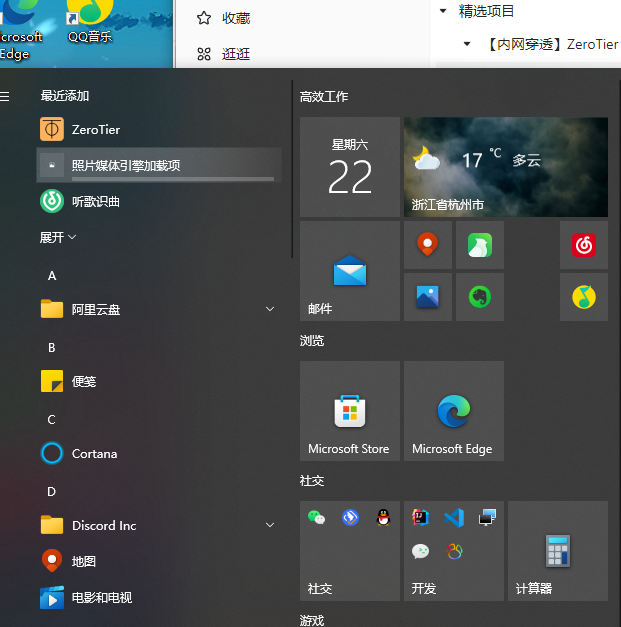
Task: Open the remote desktop monitor icon in 开发
Action: [x=487, y=517]
